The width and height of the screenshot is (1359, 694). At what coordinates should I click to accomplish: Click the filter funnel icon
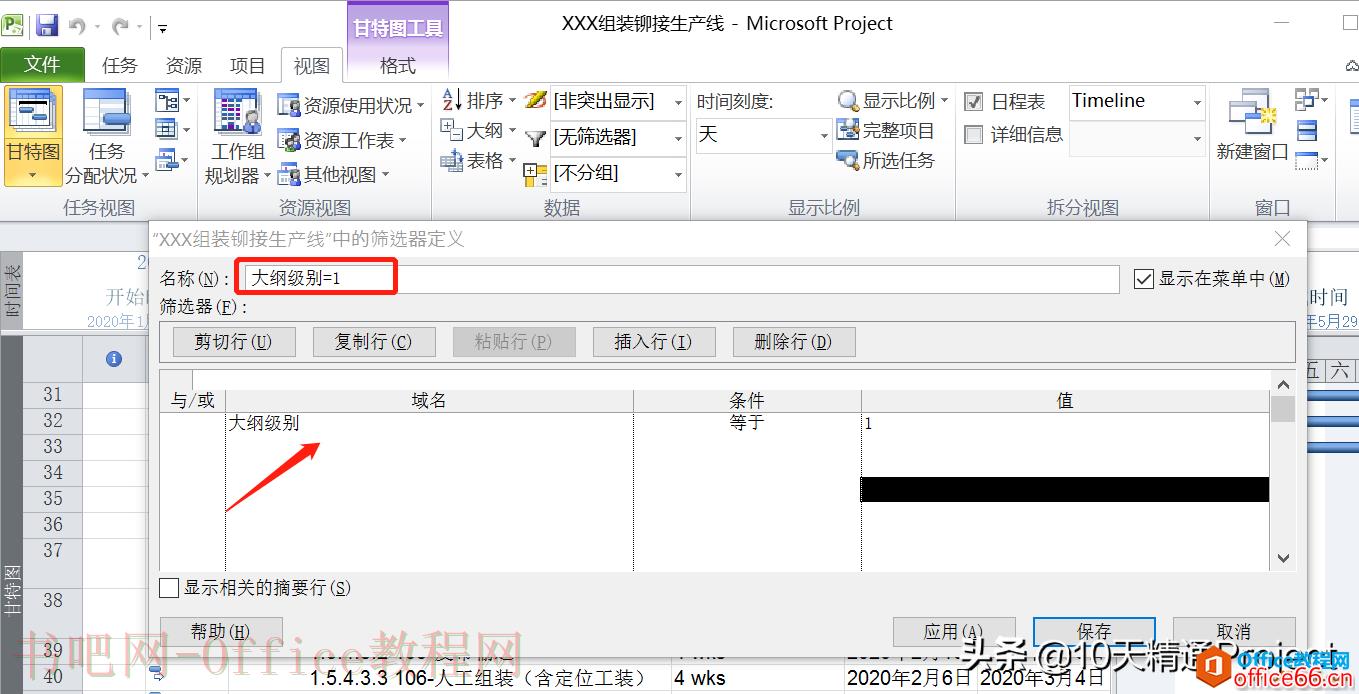point(536,138)
